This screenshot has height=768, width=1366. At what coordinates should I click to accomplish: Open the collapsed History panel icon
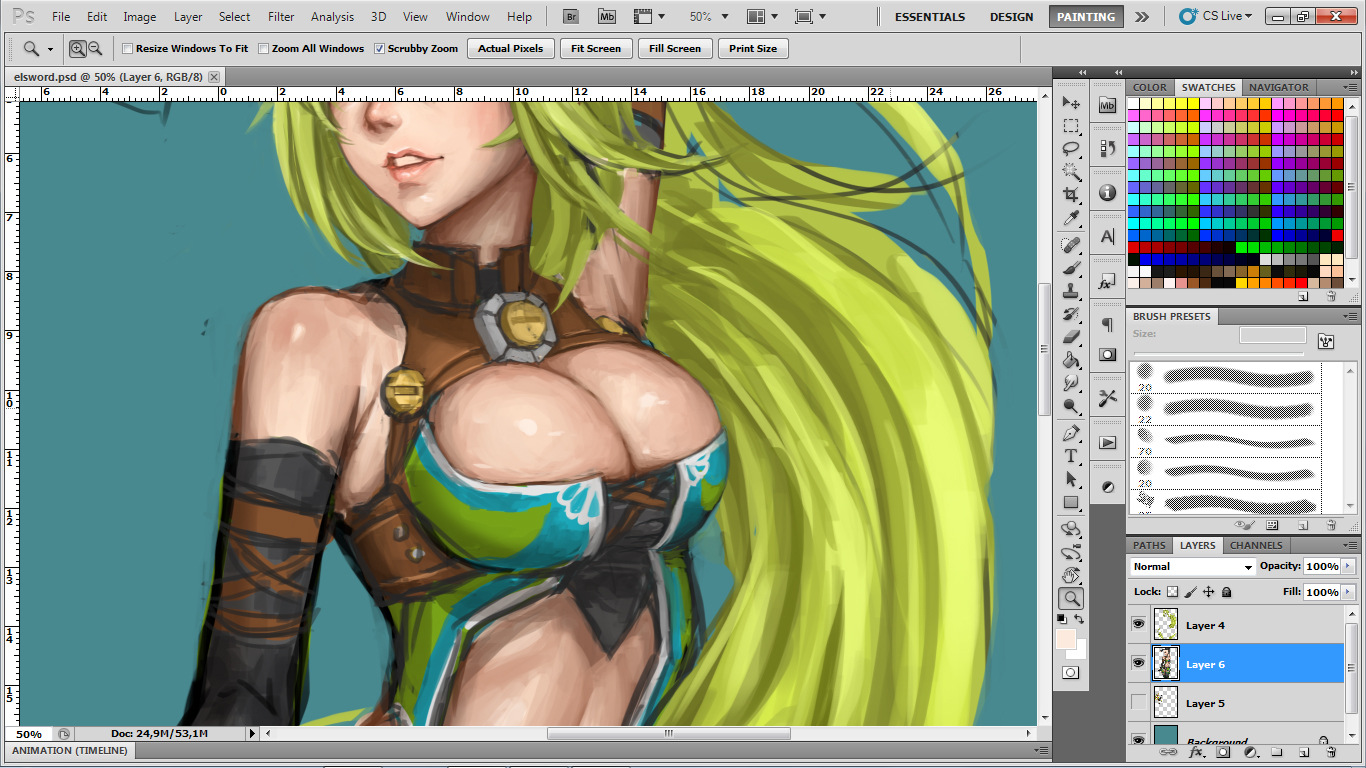1107,149
